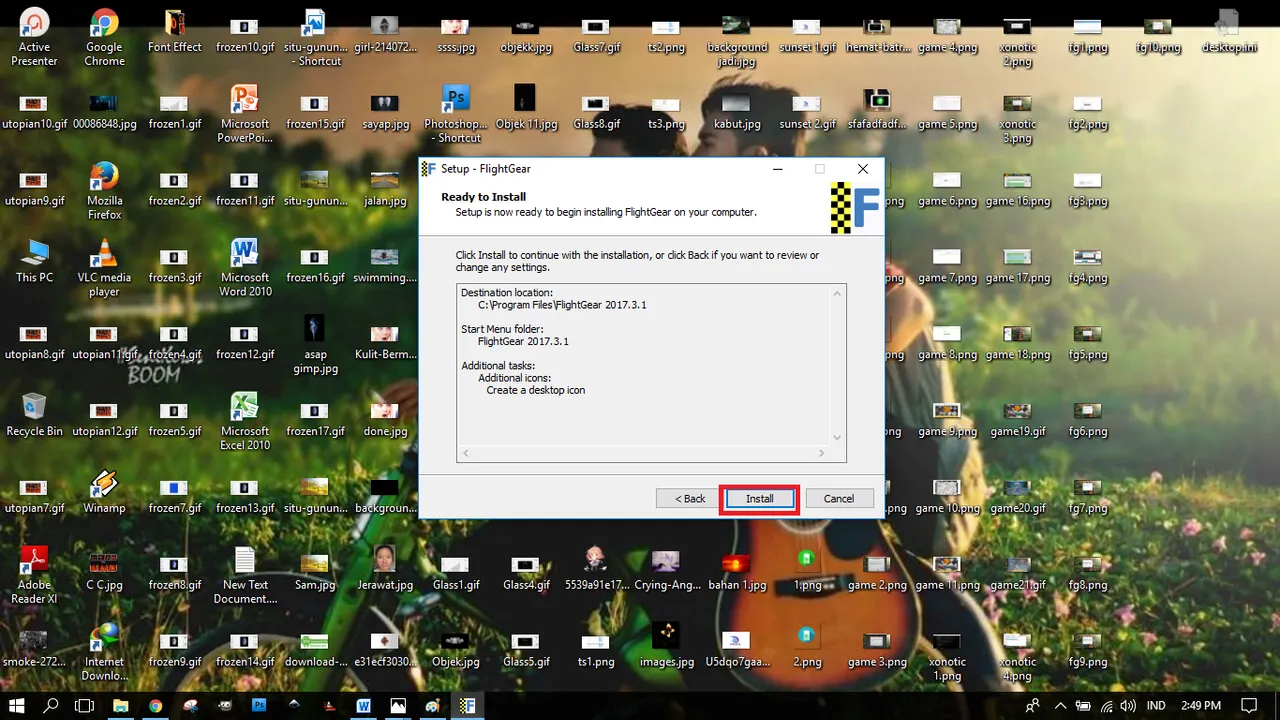Screen dimensions: 1280x720
Task: Switch to Chrome on the taskbar
Action: pyautogui.click(x=155, y=705)
